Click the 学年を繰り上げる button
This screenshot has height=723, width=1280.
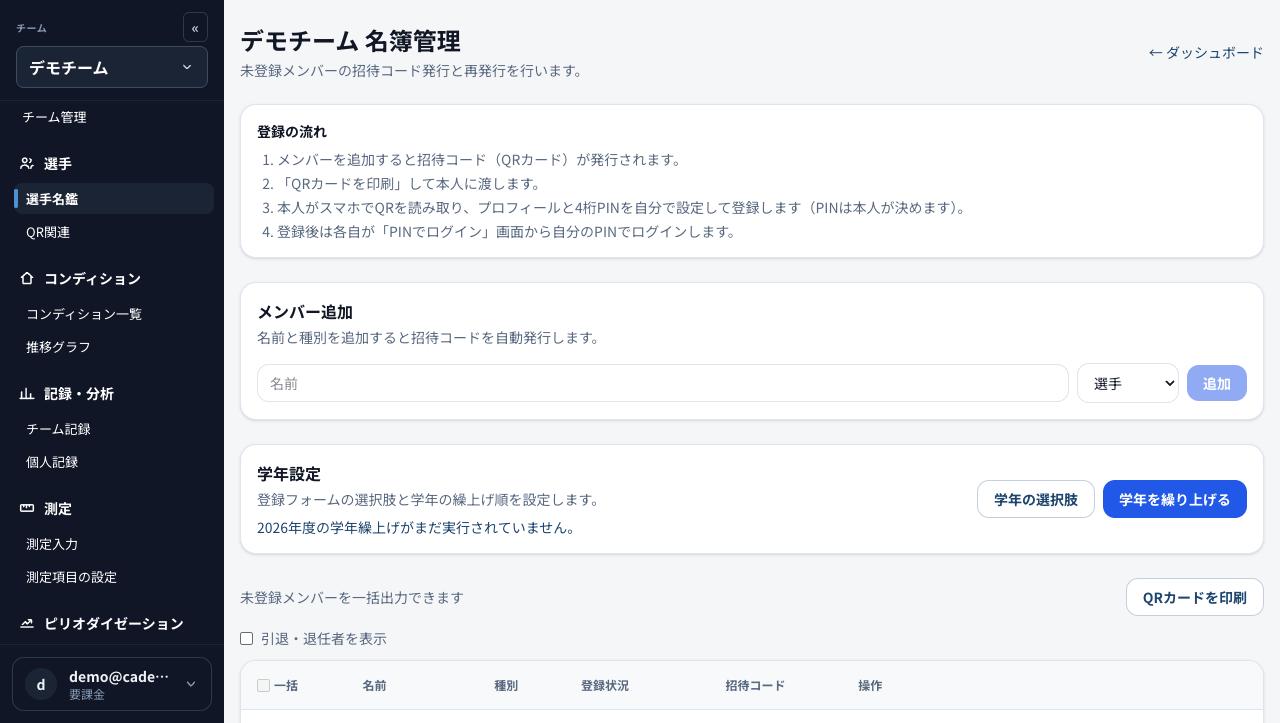coord(1175,499)
